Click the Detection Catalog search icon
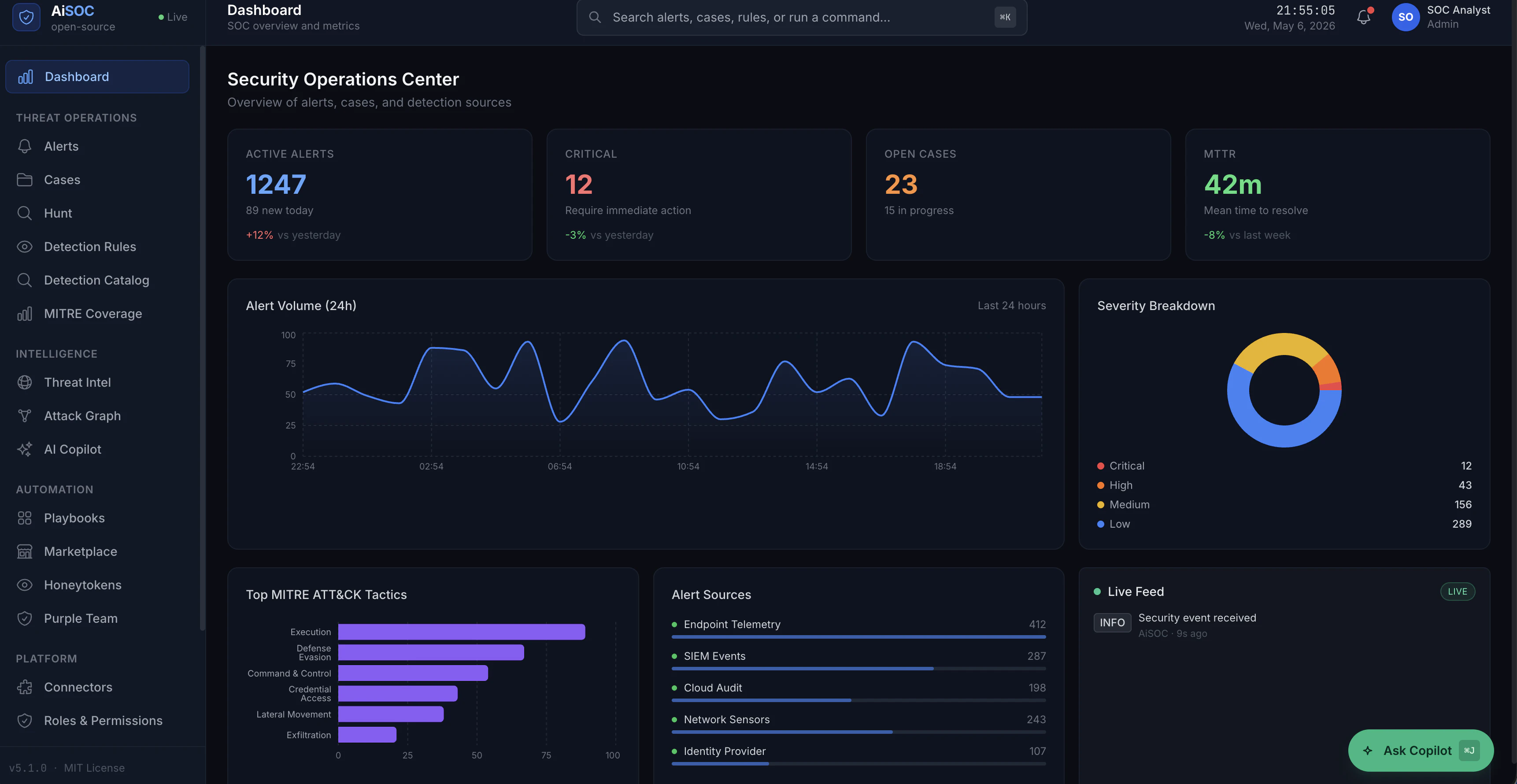Screen dimensions: 1517x784 pyautogui.click(x=25, y=281)
